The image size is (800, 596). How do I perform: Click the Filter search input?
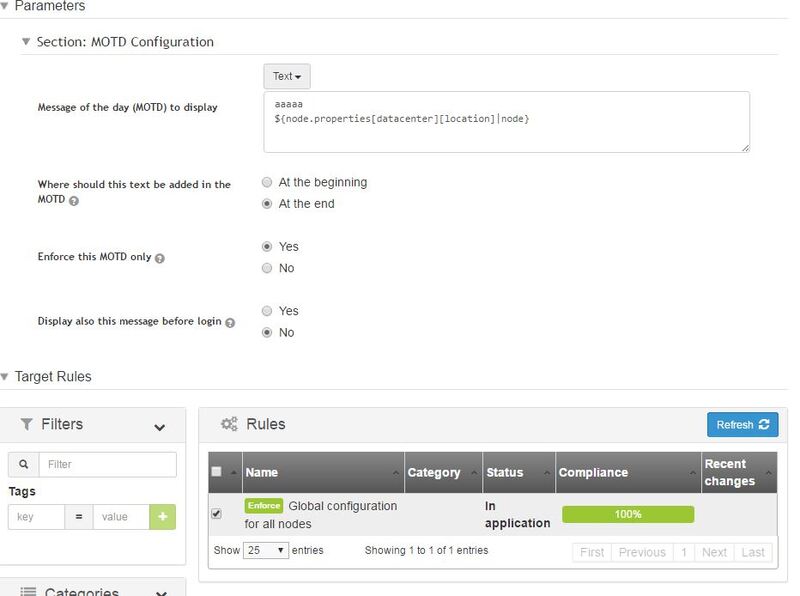[x=108, y=464]
